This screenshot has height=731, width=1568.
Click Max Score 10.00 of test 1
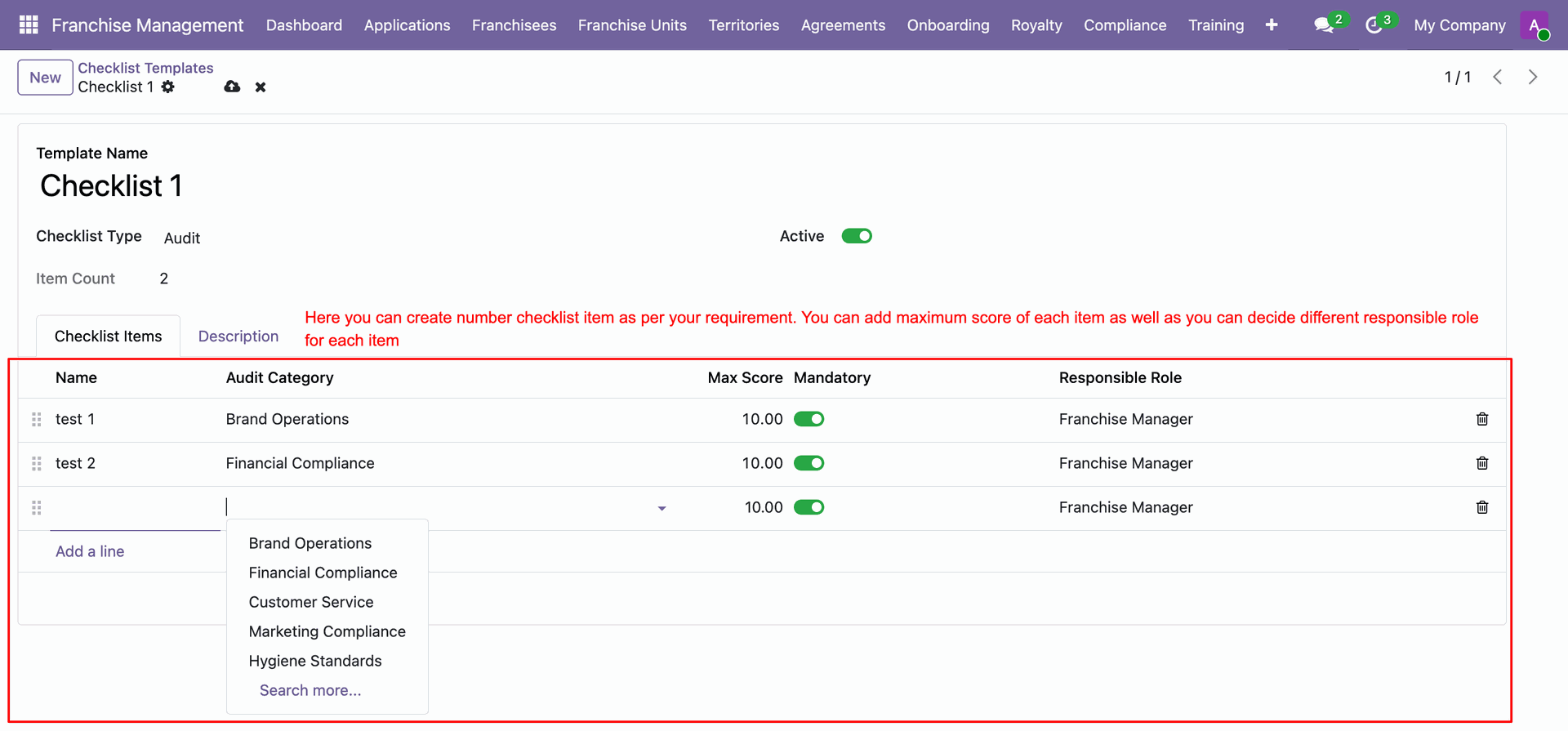[762, 419]
